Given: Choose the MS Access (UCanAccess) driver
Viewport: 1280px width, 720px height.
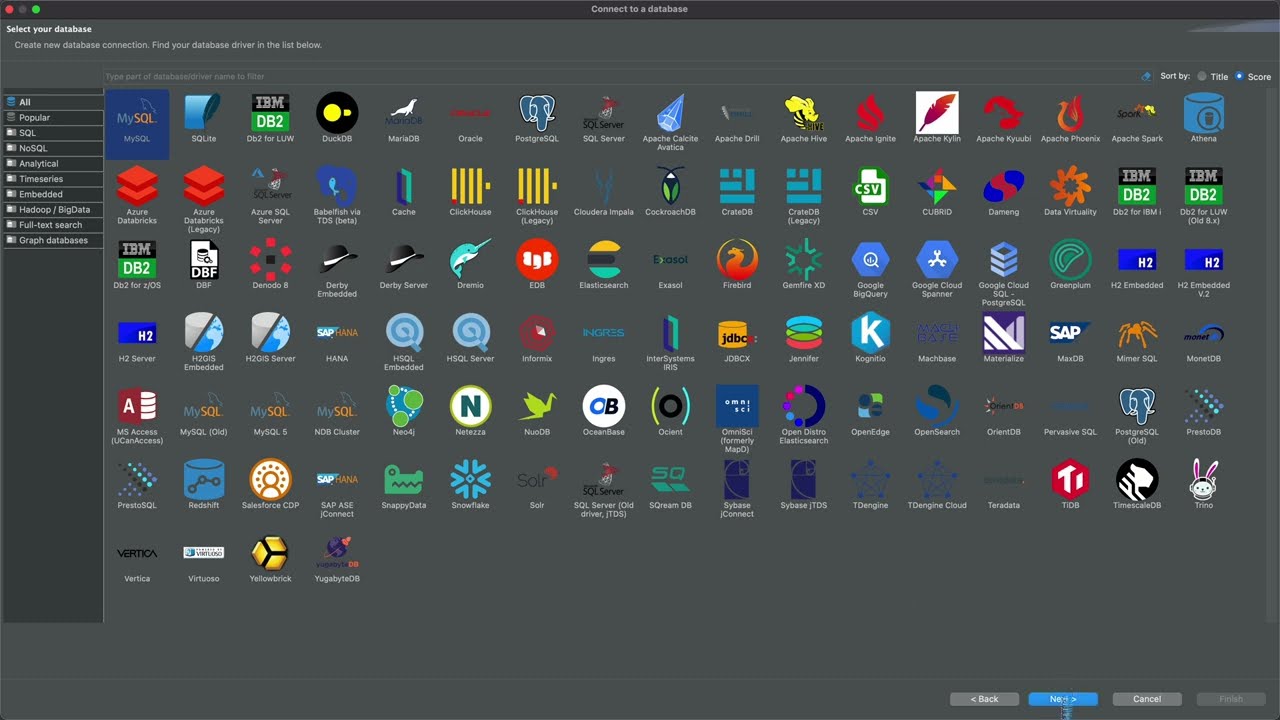Looking at the screenshot, I should point(137,415).
